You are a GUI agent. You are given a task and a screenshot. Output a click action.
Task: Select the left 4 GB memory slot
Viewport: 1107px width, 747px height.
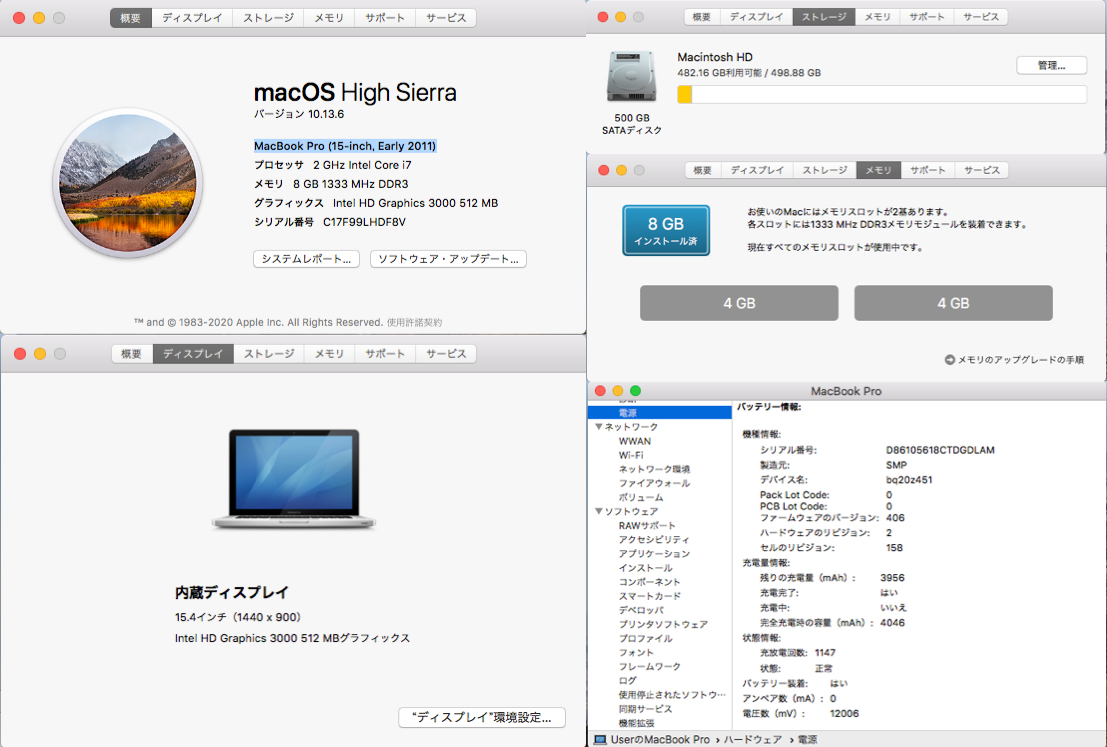click(739, 303)
